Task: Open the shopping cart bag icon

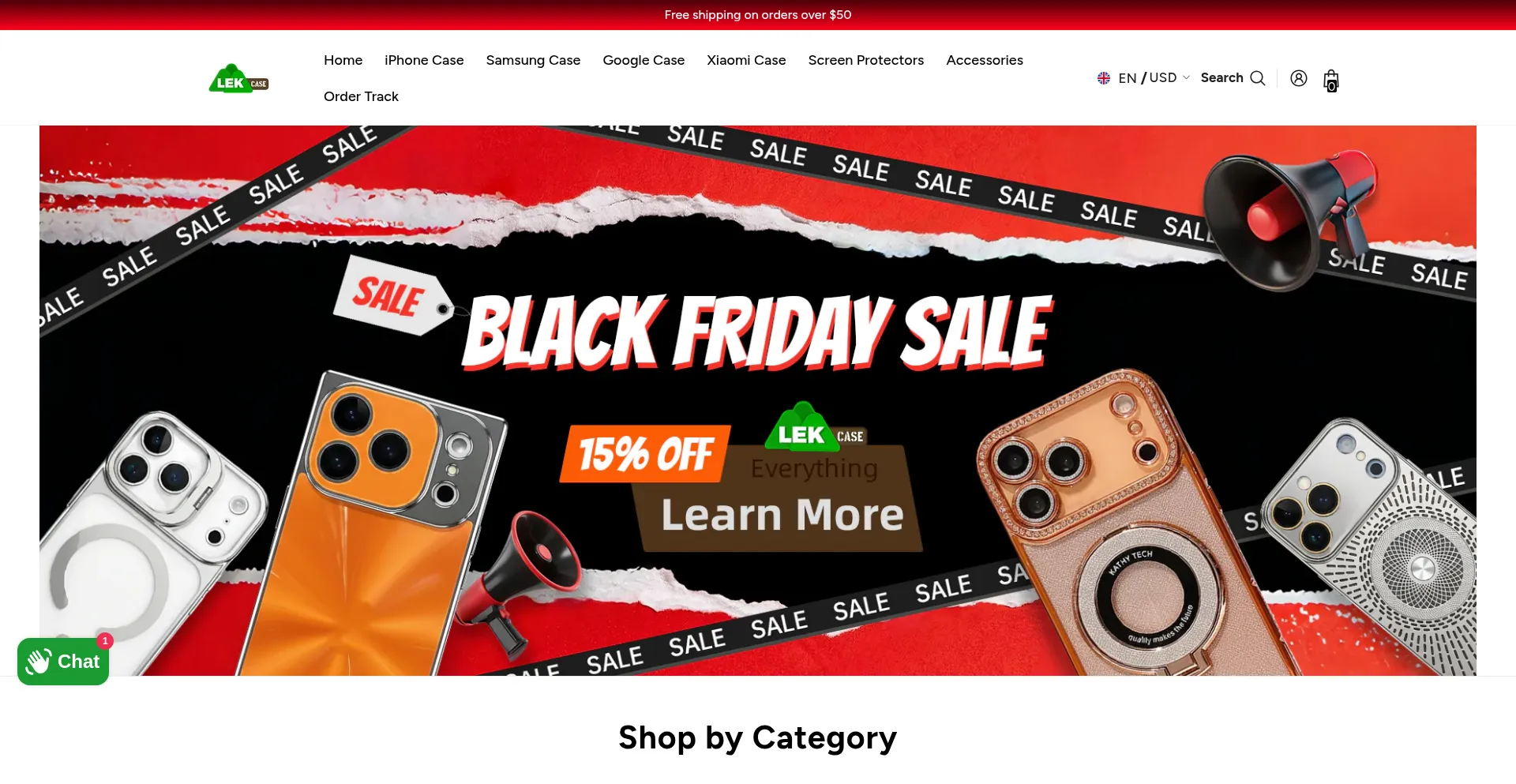Action: coord(1331,80)
